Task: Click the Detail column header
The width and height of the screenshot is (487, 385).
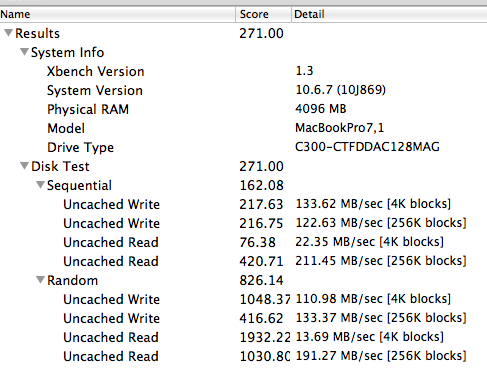Action: click(389, 14)
